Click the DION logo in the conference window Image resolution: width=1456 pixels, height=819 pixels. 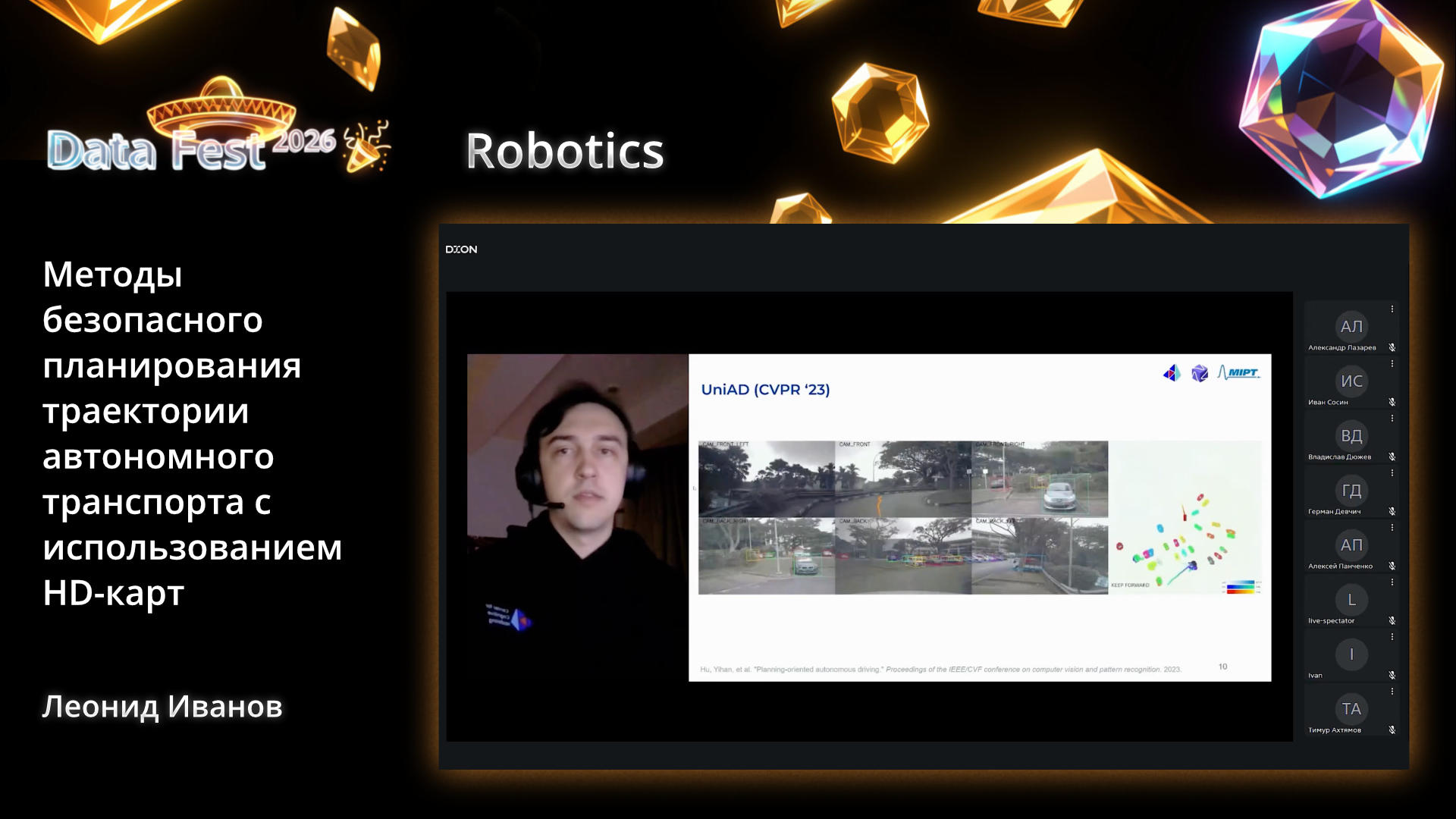pyautogui.click(x=461, y=249)
